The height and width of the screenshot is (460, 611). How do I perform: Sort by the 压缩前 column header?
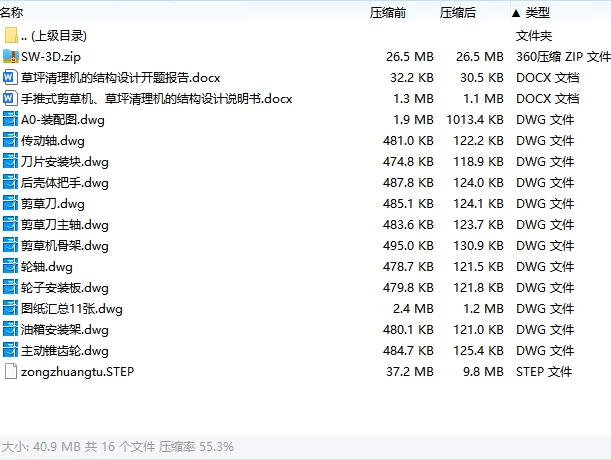tap(388, 12)
